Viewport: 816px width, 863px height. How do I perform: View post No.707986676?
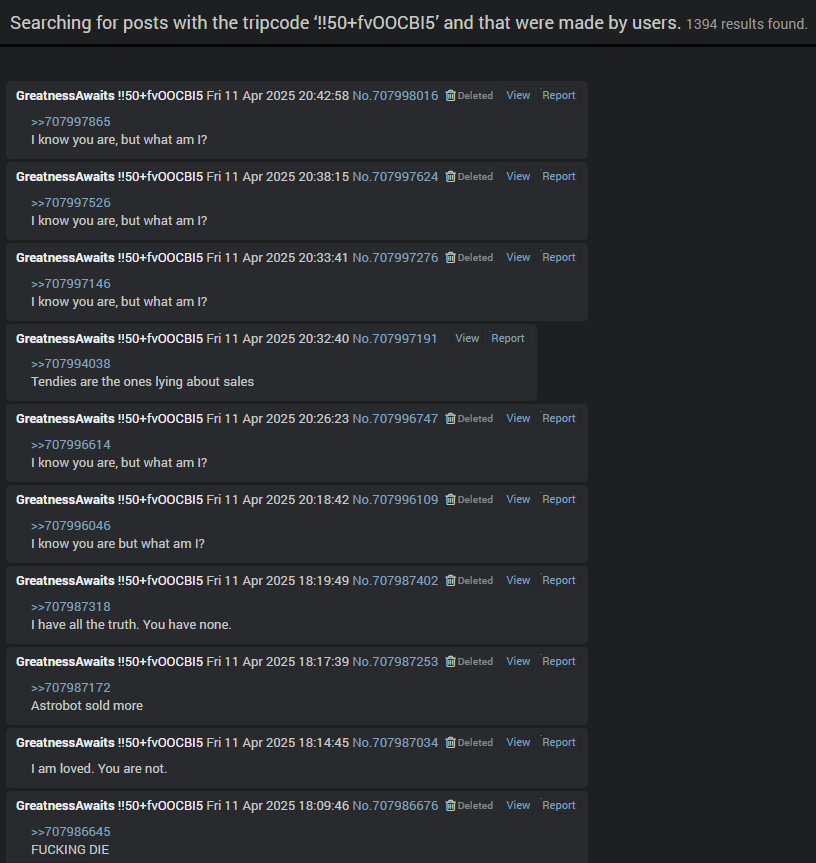point(518,805)
